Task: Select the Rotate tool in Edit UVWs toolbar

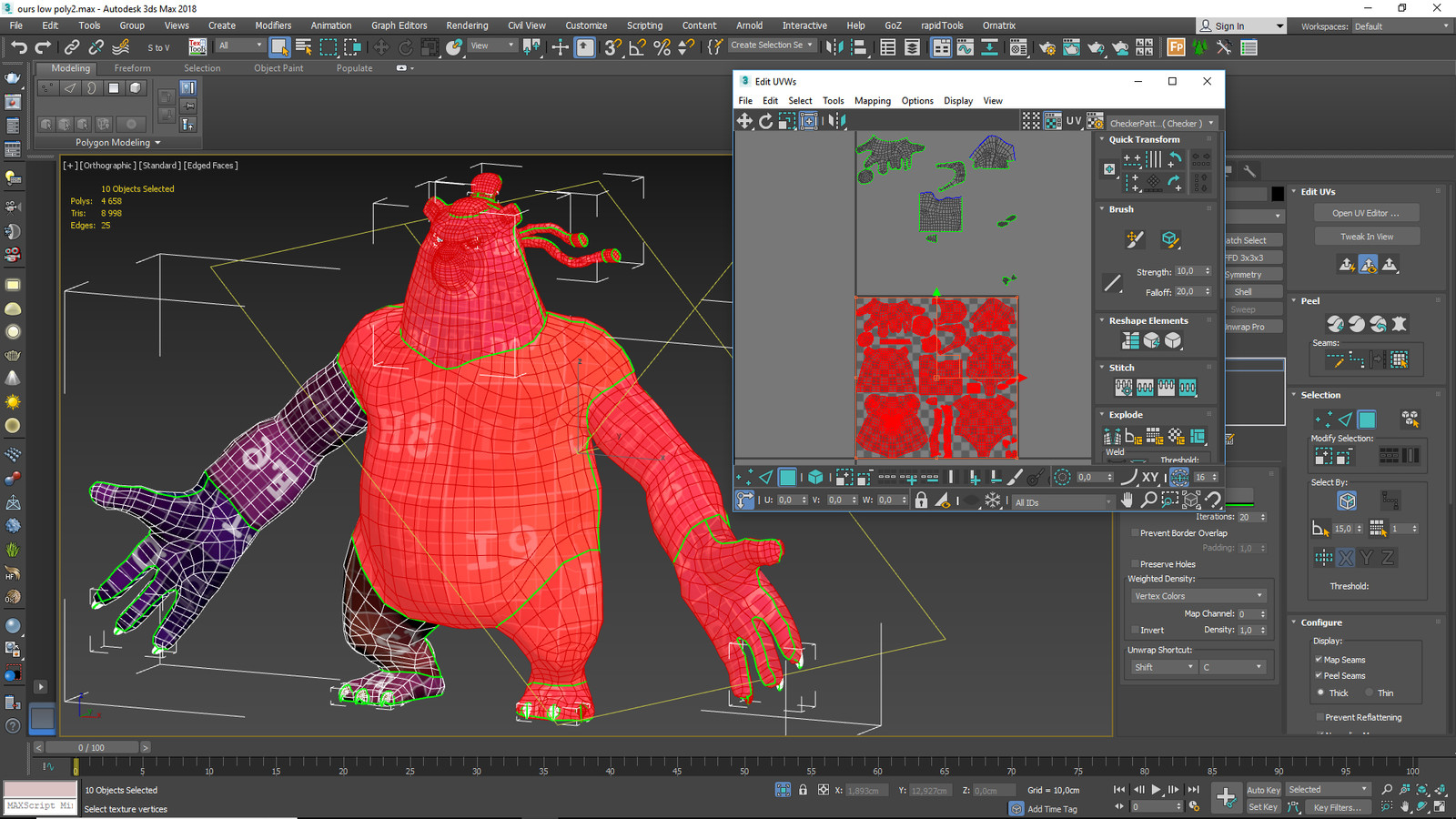Action: pos(765,121)
